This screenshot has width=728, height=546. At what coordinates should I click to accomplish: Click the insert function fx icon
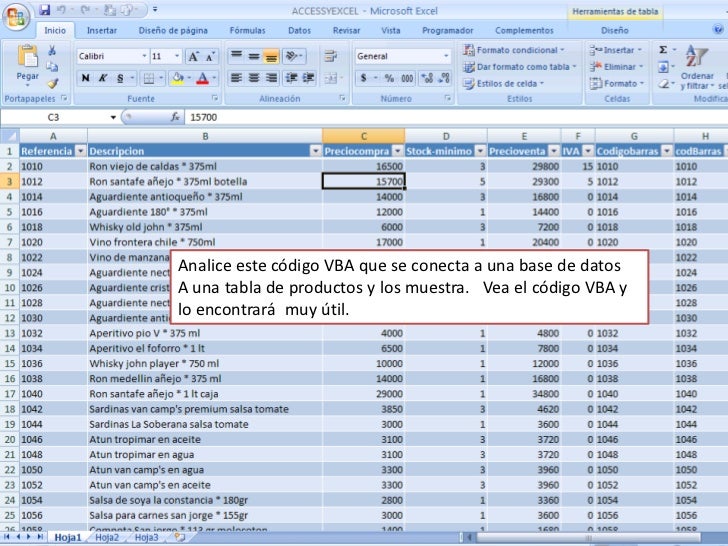175,117
